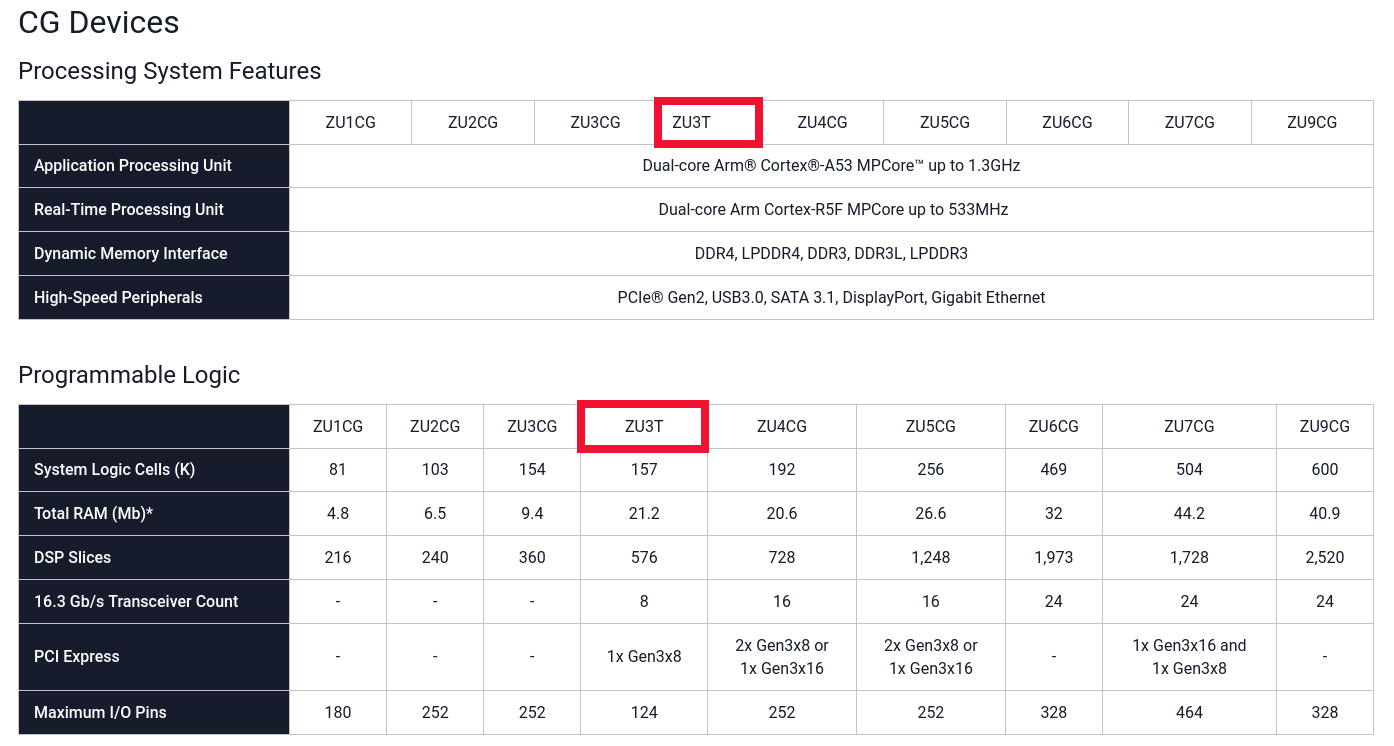This screenshot has height=746, width=1394.
Task: Click Total RAM value 40.9
Action: tap(1325, 514)
